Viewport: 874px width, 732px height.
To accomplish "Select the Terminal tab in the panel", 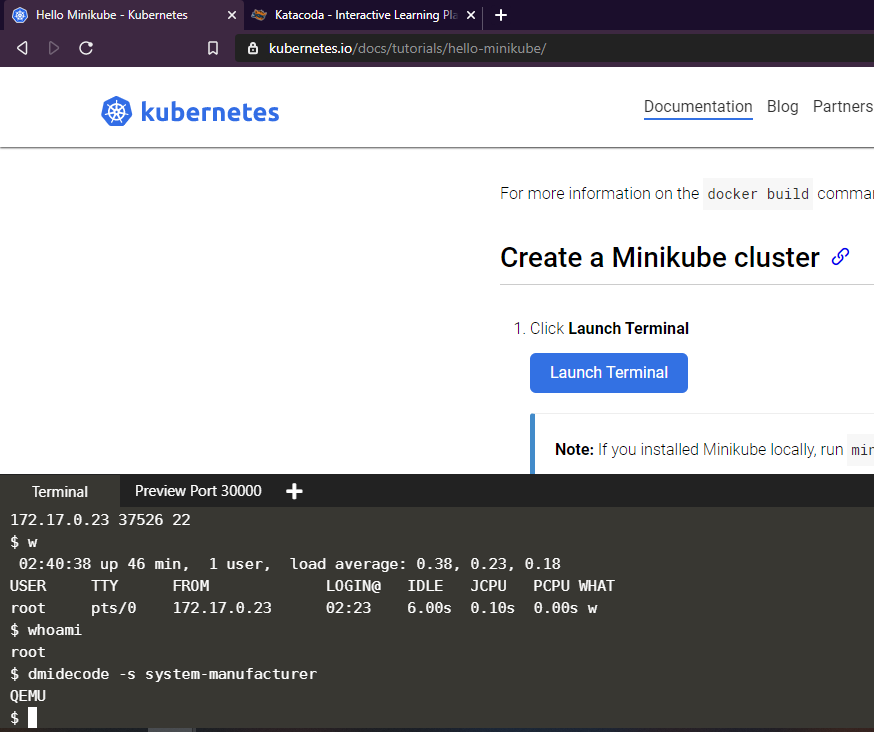I will click(x=60, y=491).
